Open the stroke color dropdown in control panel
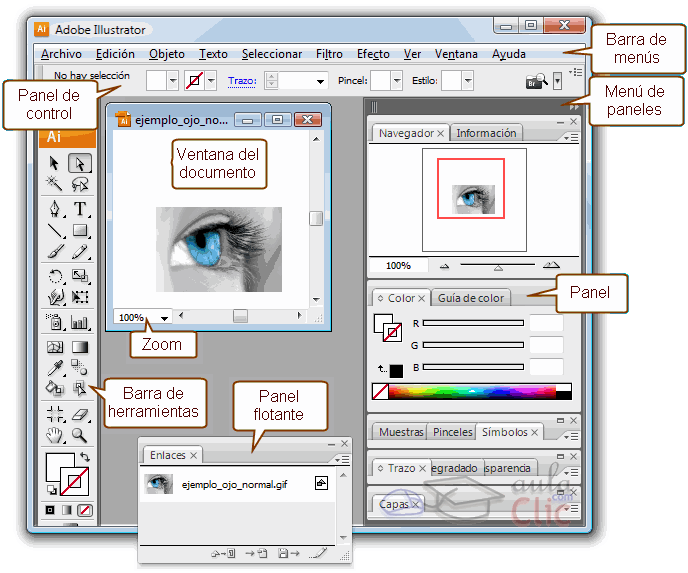 (211, 81)
